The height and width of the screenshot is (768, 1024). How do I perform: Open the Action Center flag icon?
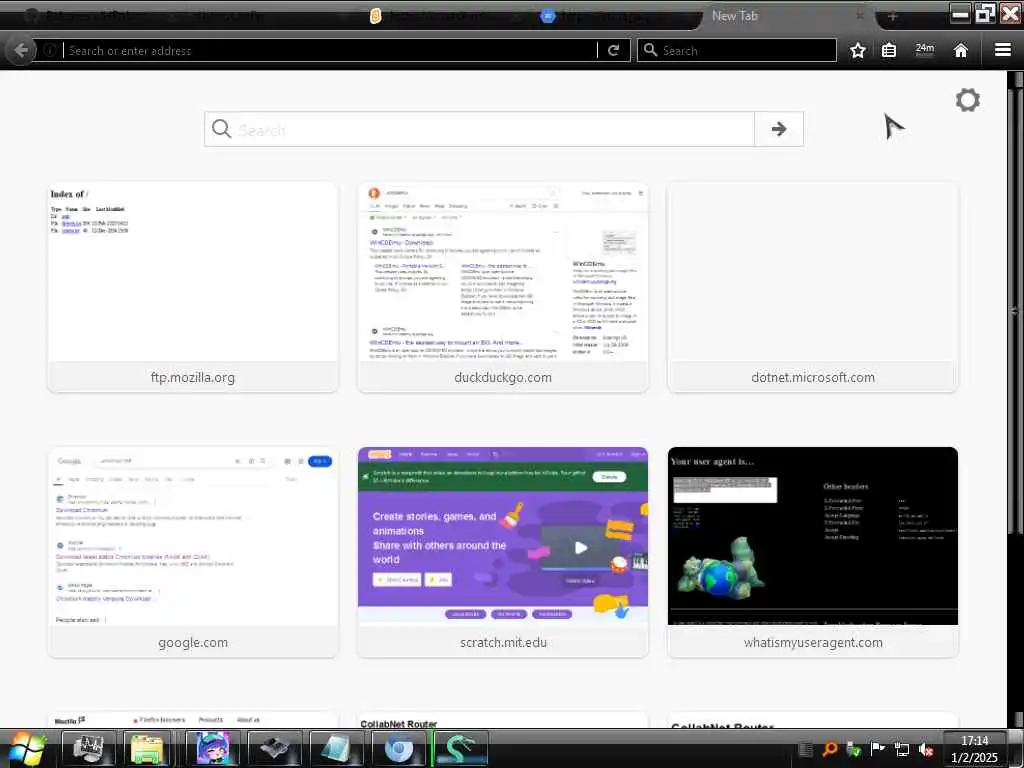[x=877, y=749]
